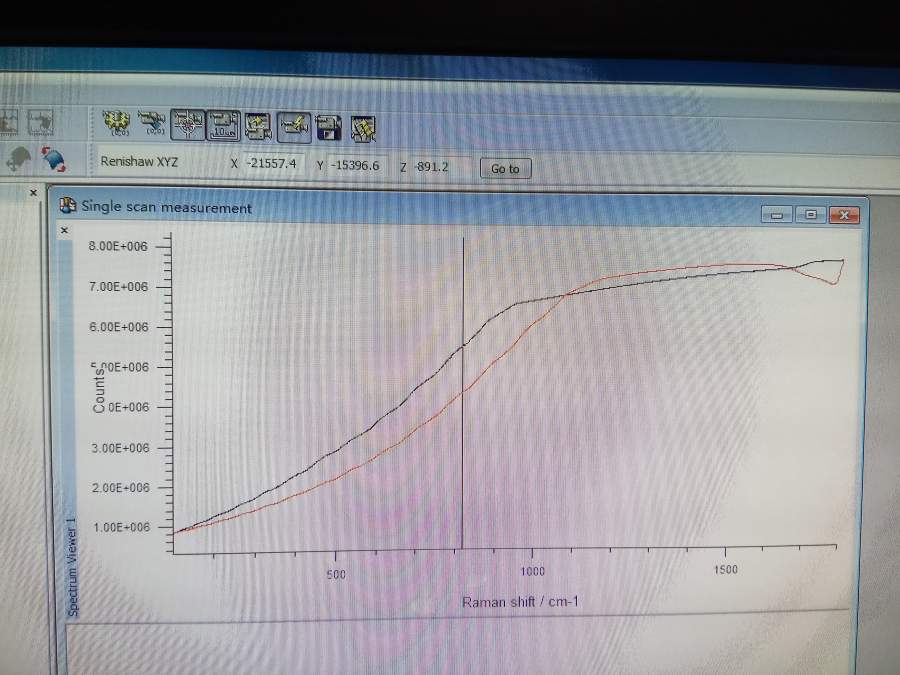Click the Counts axis label
This screenshot has height=675, width=900.
pyautogui.click(x=99, y=390)
